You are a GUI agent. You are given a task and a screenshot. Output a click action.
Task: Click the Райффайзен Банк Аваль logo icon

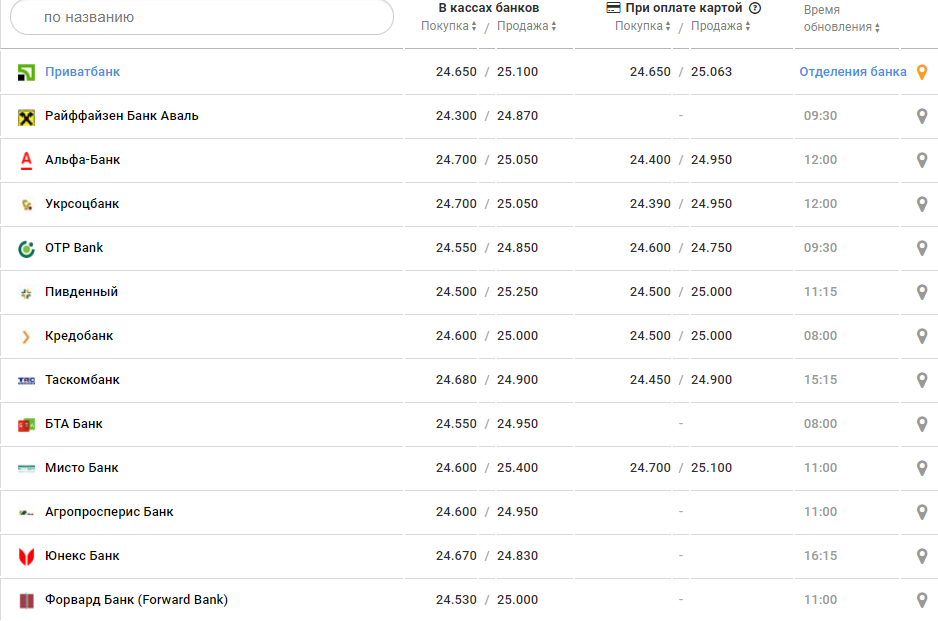pos(27,117)
